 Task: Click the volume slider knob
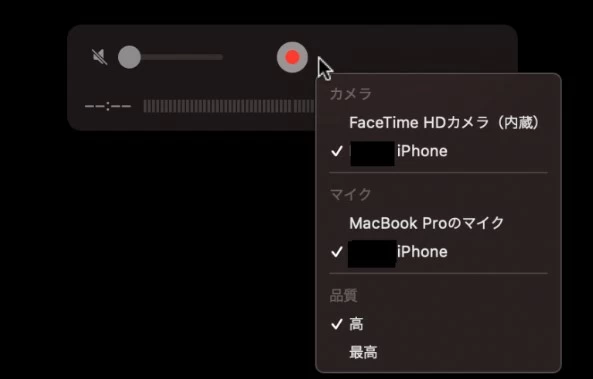click(x=129, y=57)
